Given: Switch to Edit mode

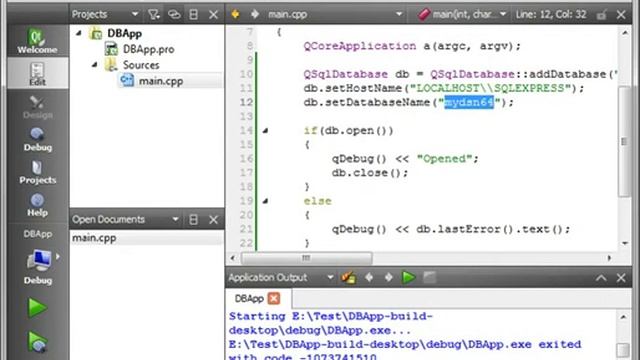Looking at the screenshot, I should pyautogui.click(x=37, y=73).
